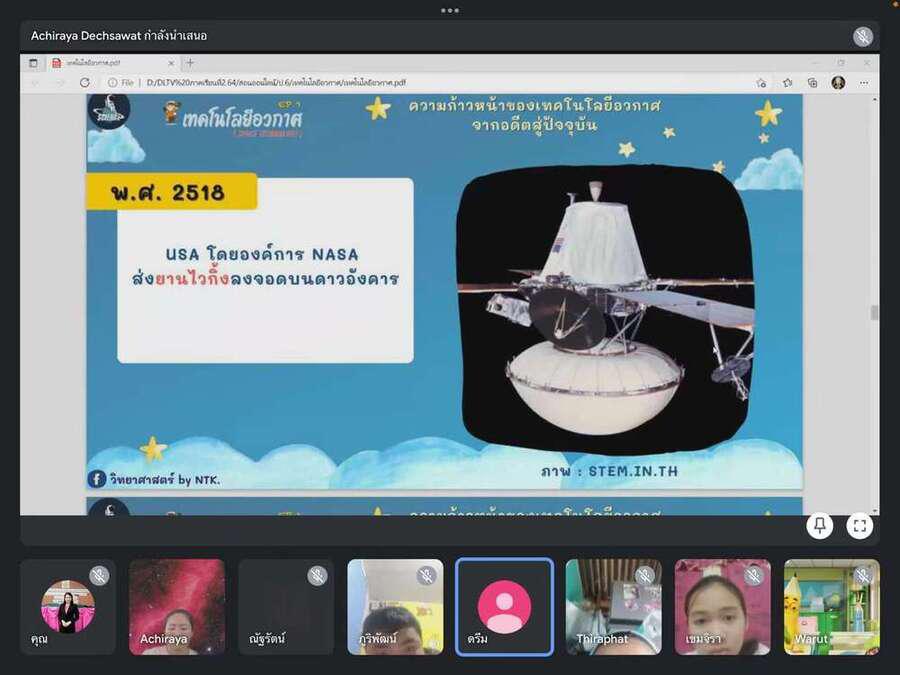This screenshot has height=675, width=900.
Task: Open new browser tab with plus
Action: coord(190,62)
